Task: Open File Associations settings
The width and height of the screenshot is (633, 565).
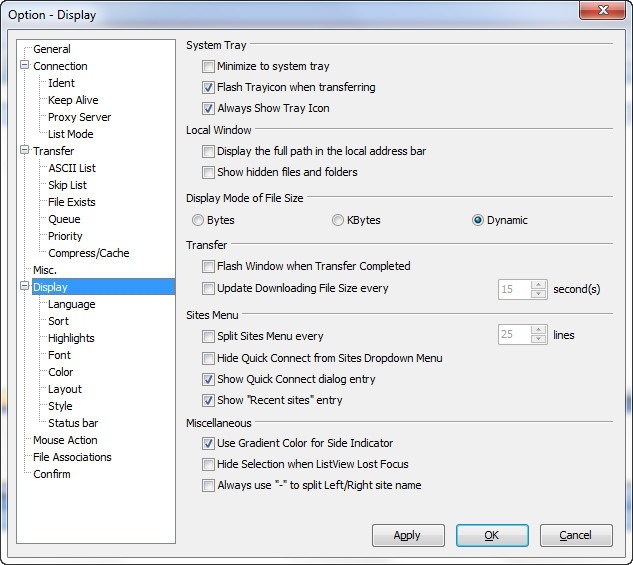Action: click(x=72, y=457)
